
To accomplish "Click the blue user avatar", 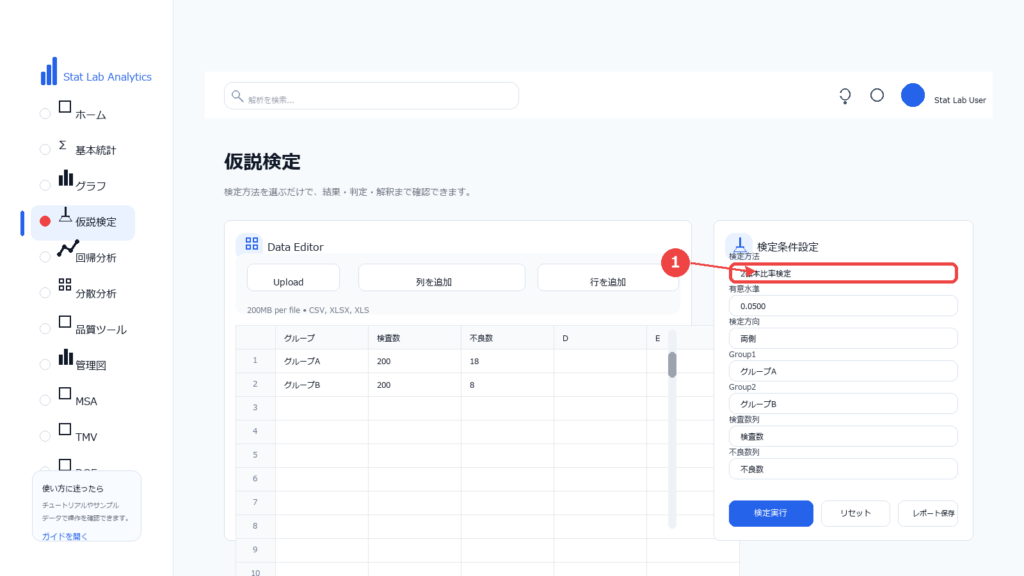I will [912, 95].
